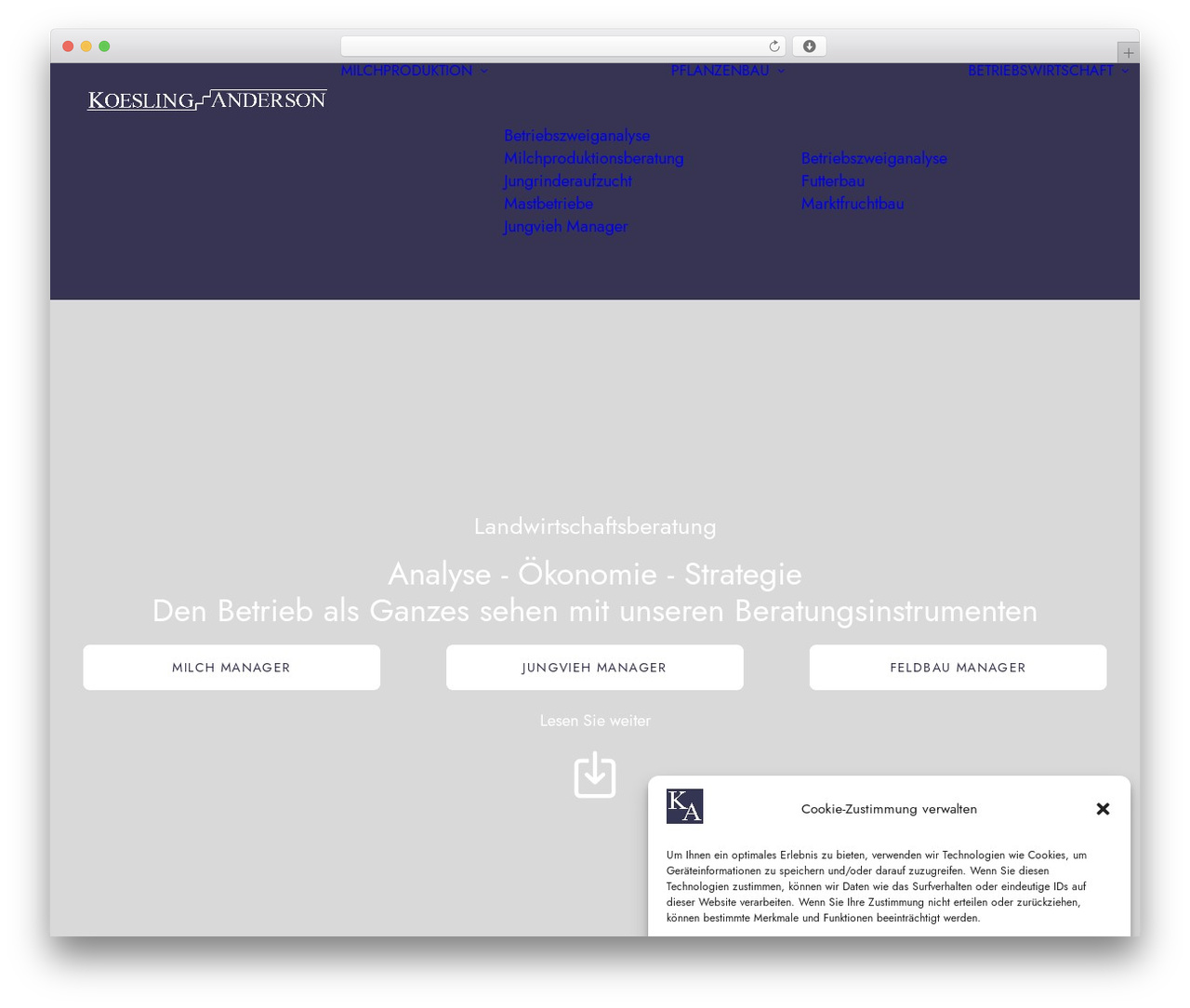The width and height of the screenshot is (1190, 1008).
Task: Add a new browser tab with plus
Action: click(1128, 53)
